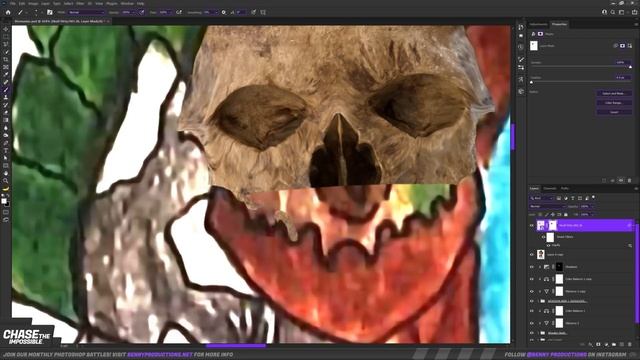The height and width of the screenshot is (360, 640).
Task: Select the Brush tool in left toolbar
Action: click(x=6, y=90)
